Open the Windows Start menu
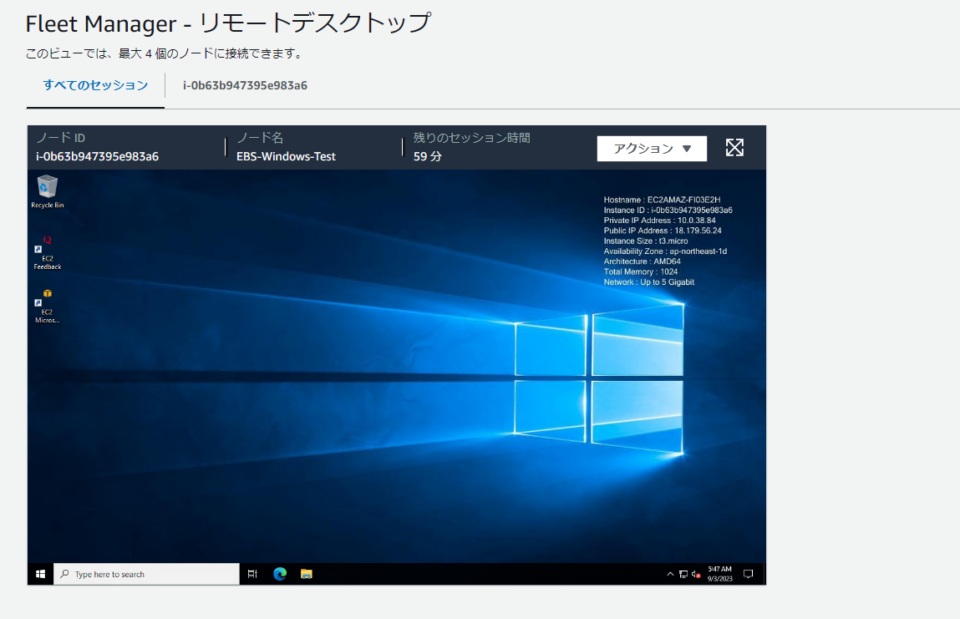The image size is (960, 619). [40, 574]
